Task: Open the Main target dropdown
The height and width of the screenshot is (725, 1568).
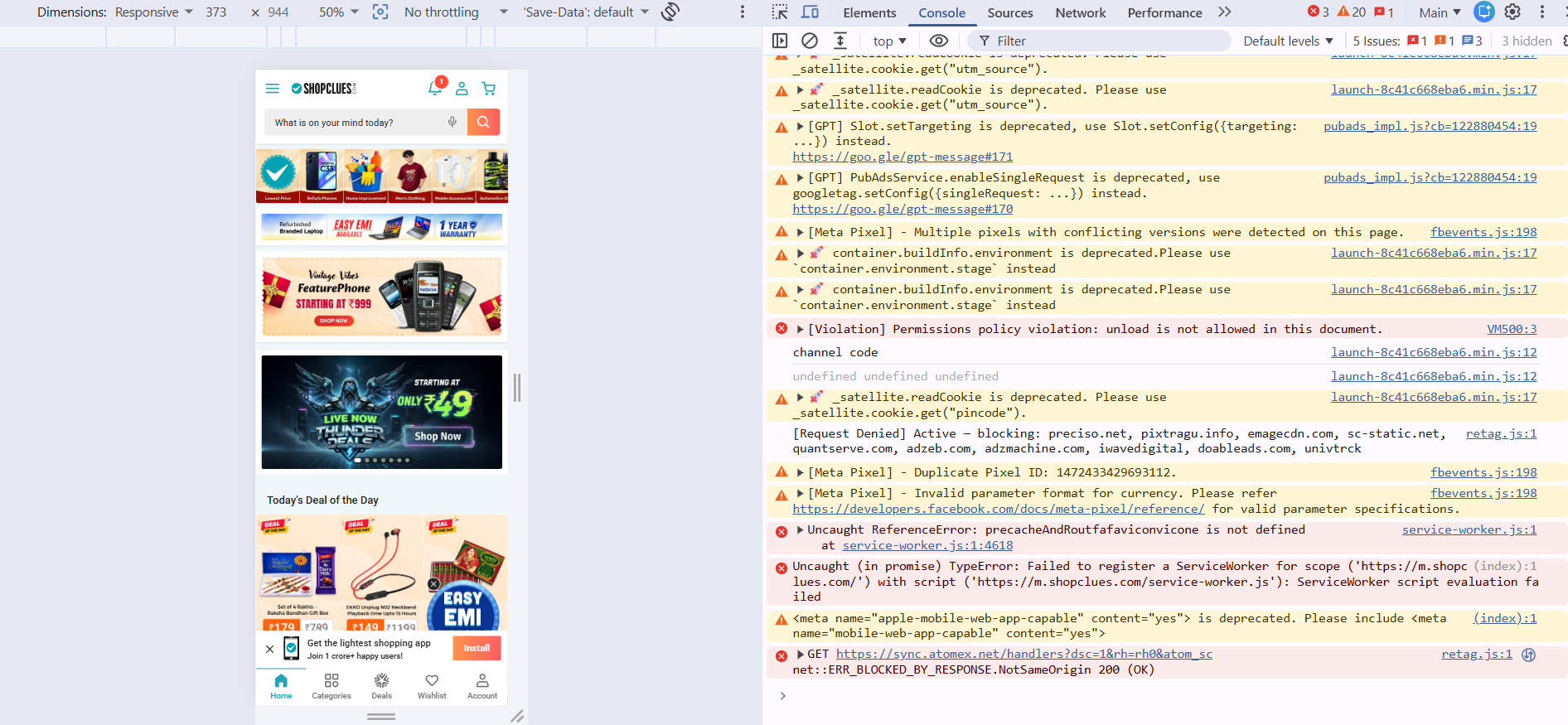Action: pyautogui.click(x=1440, y=12)
